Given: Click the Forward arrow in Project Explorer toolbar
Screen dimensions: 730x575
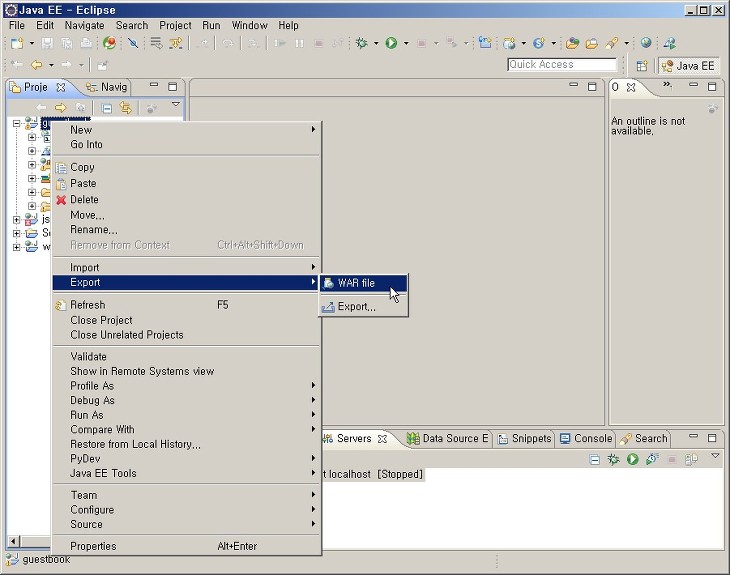Looking at the screenshot, I should (x=61, y=108).
